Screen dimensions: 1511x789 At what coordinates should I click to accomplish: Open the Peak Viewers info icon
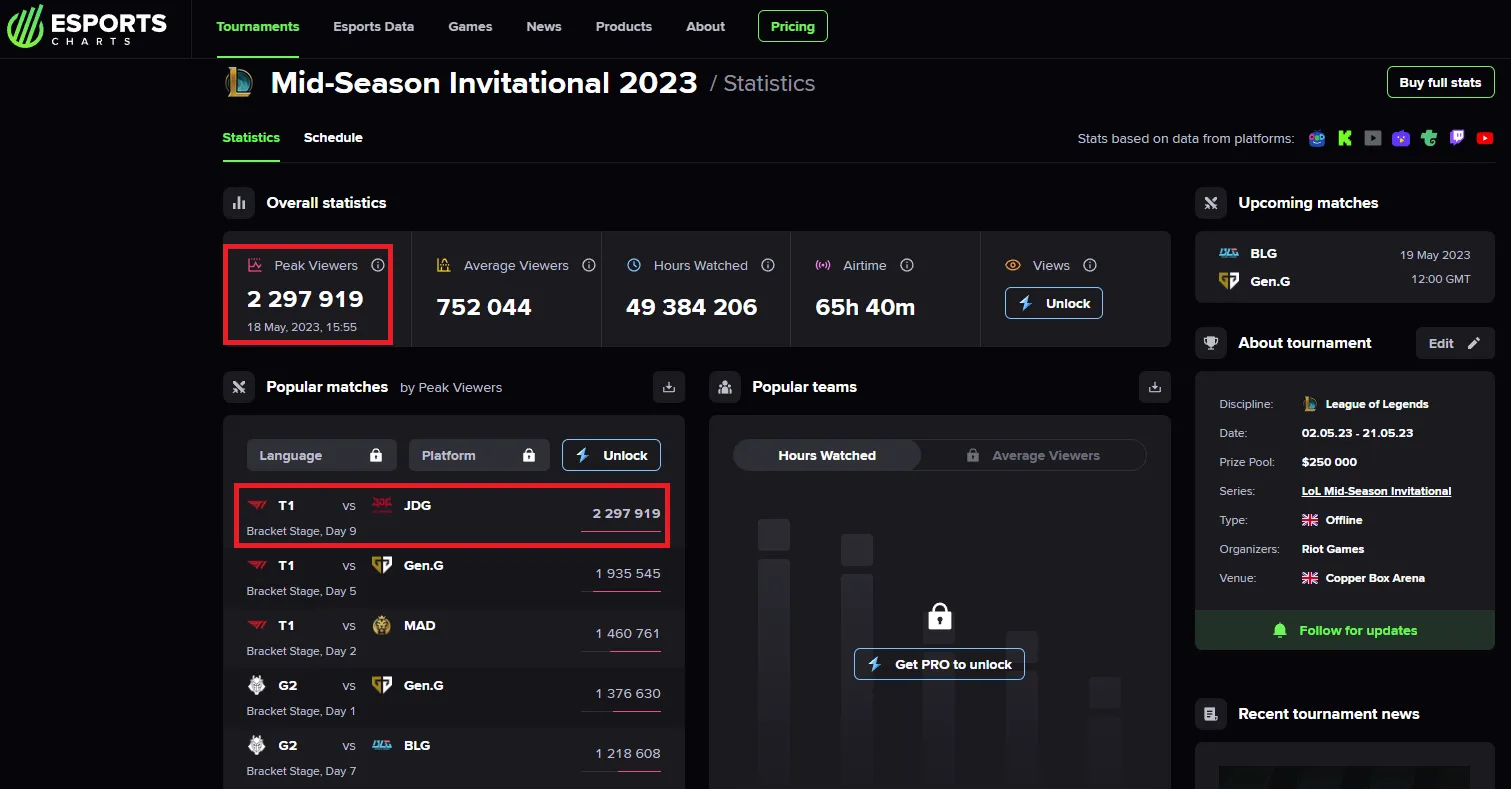click(378, 265)
